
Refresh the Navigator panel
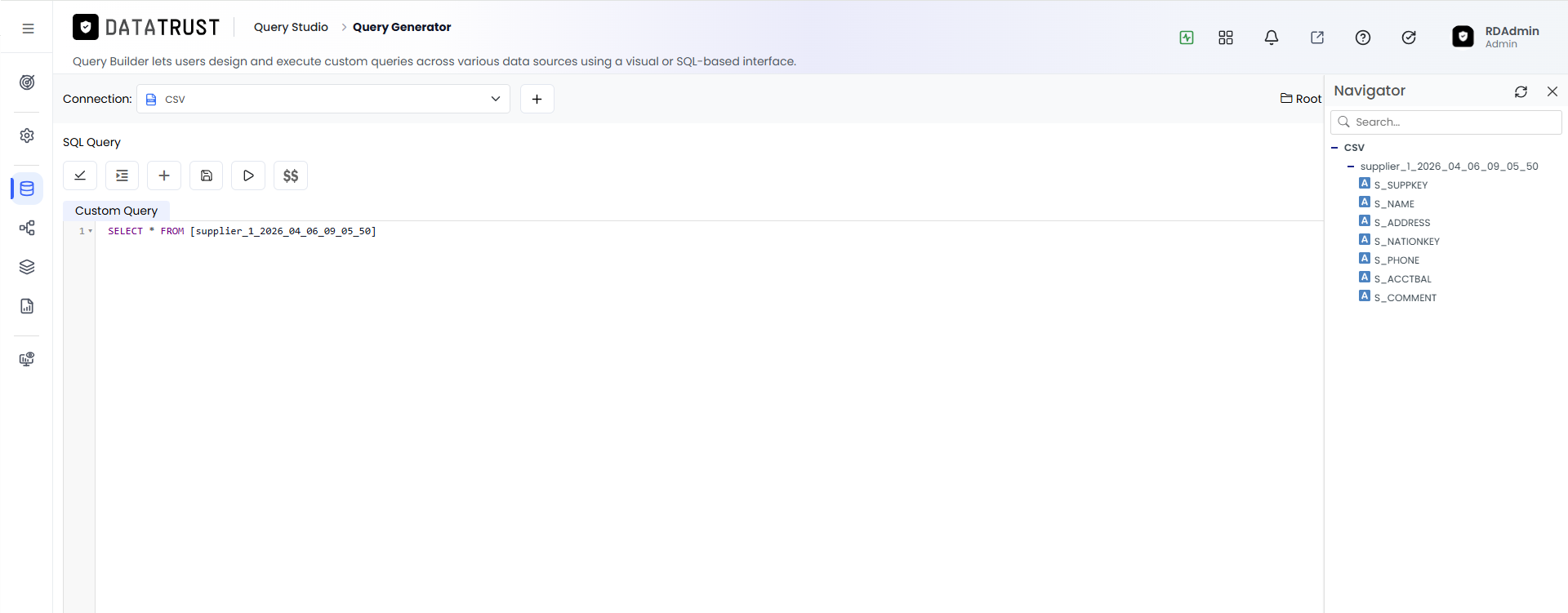pos(1521,91)
